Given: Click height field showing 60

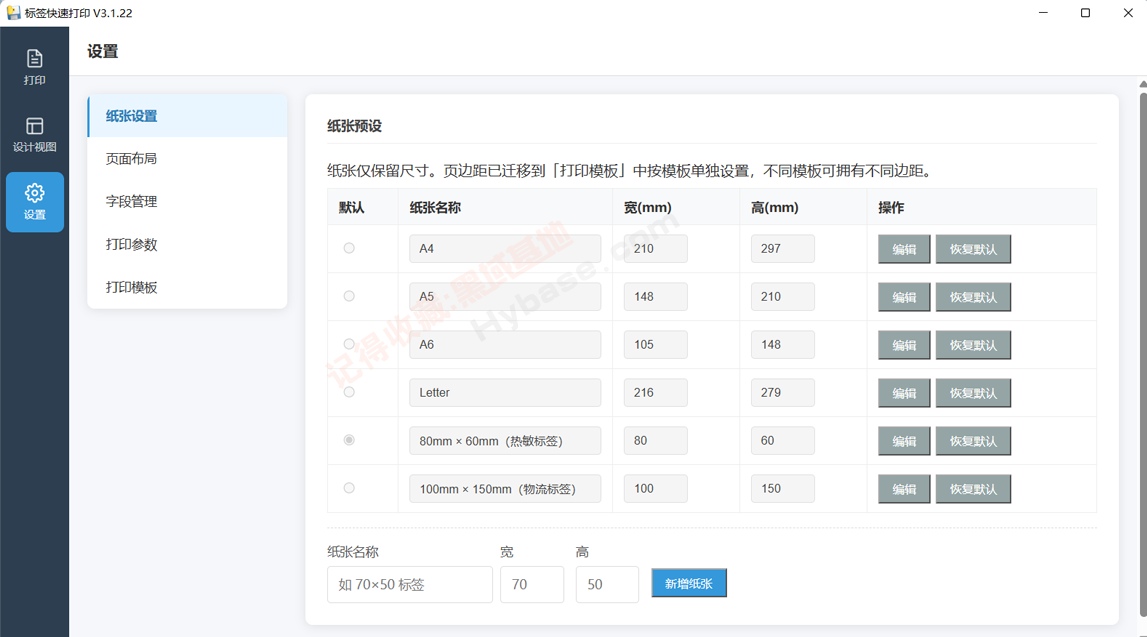Looking at the screenshot, I should coord(783,440).
